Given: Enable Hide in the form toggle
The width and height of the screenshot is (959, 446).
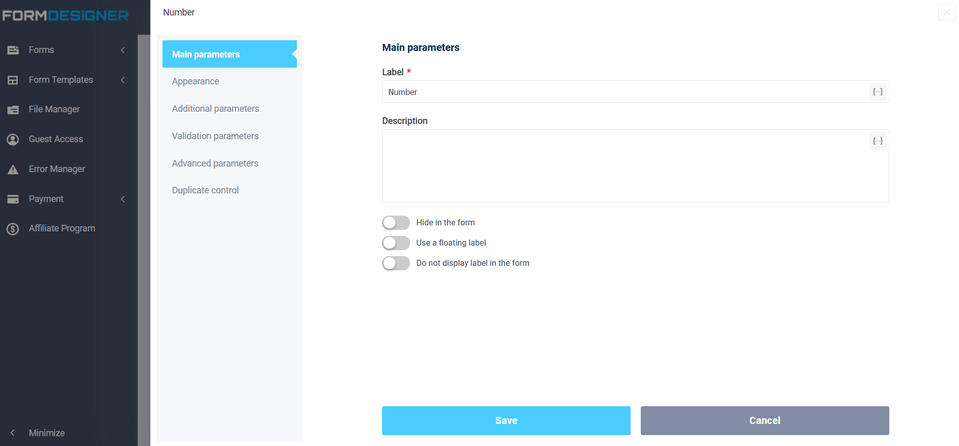Looking at the screenshot, I should 396,222.
